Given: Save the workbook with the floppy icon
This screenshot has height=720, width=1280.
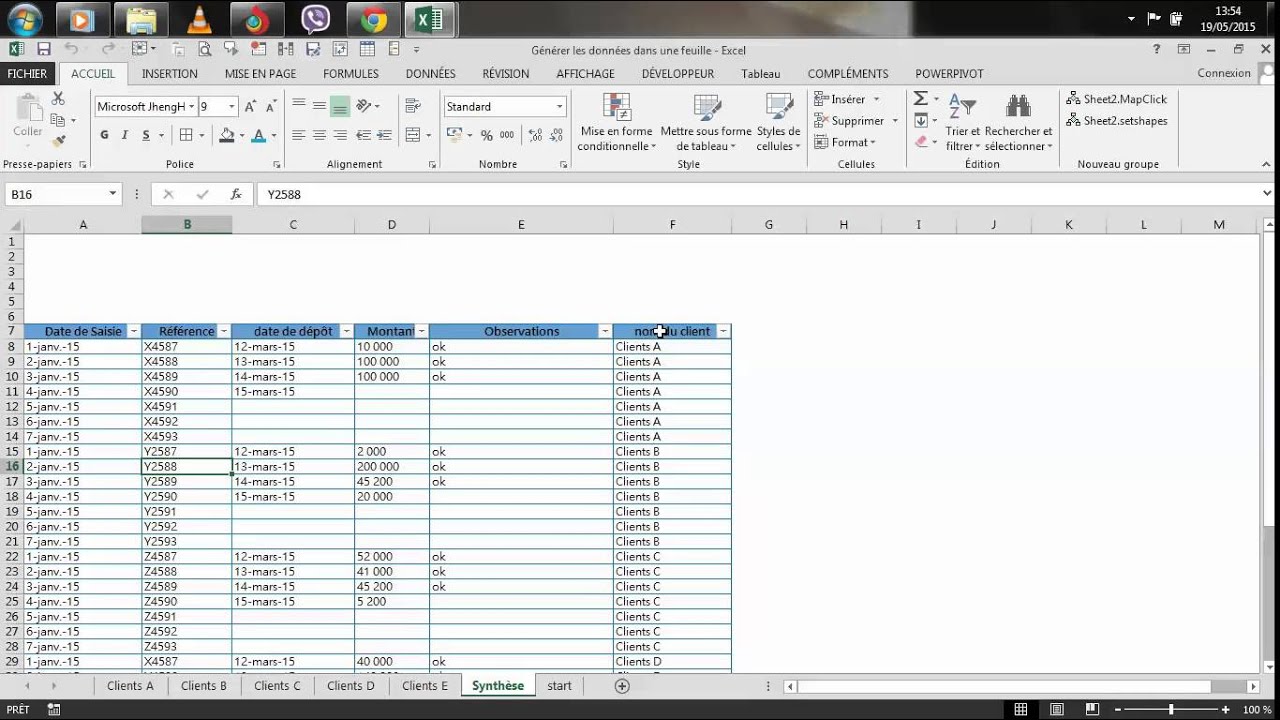Looking at the screenshot, I should [43, 49].
